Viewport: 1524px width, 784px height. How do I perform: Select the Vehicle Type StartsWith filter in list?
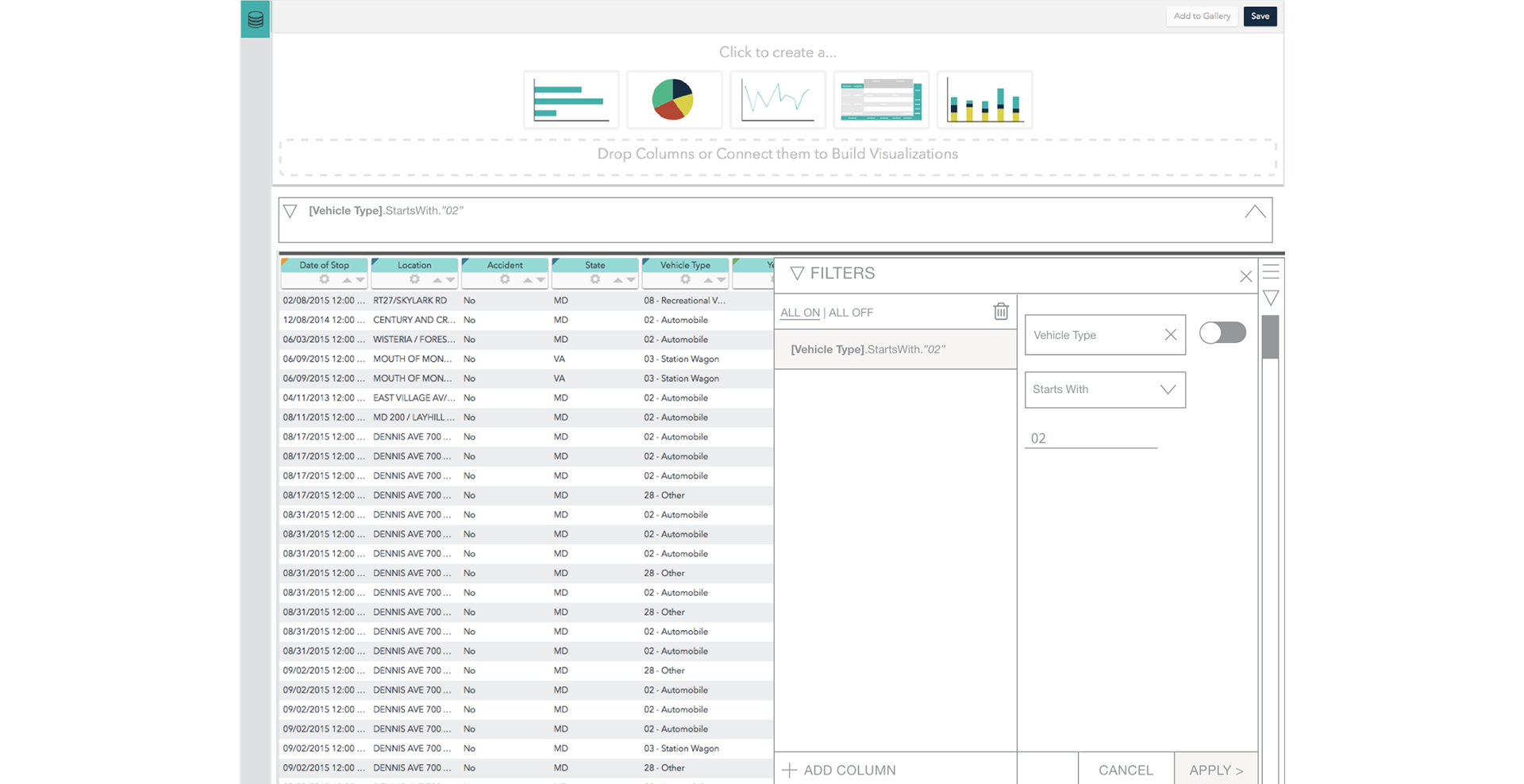pos(895,349)
